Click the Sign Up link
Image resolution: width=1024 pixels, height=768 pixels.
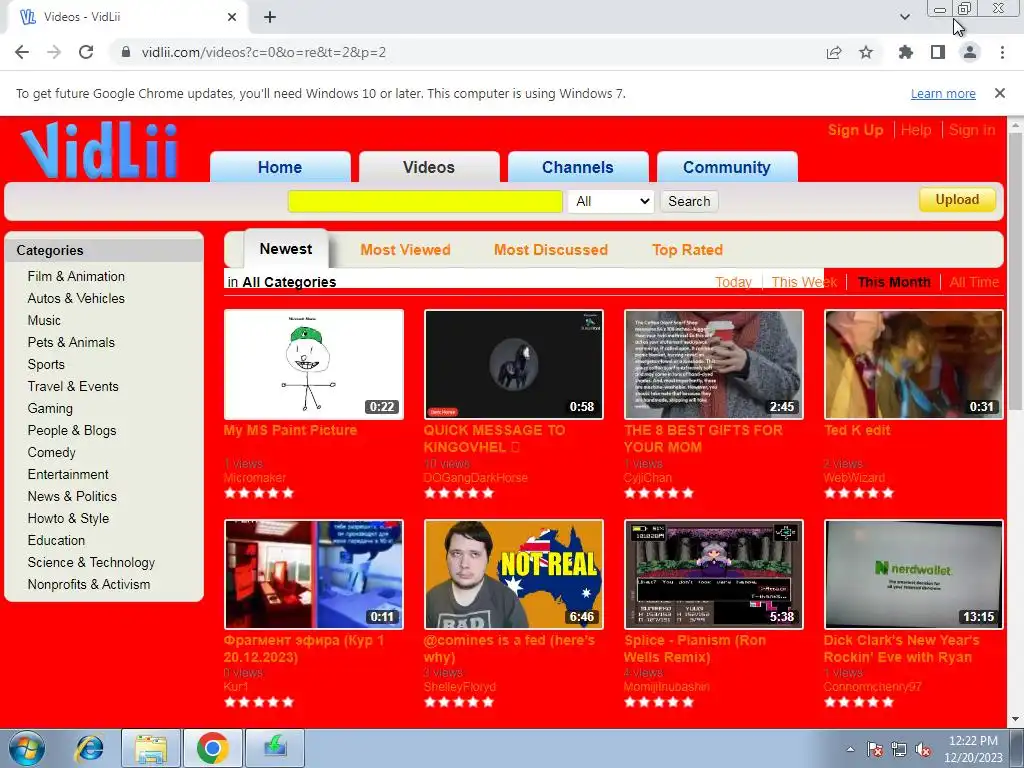tap(856, 130)
